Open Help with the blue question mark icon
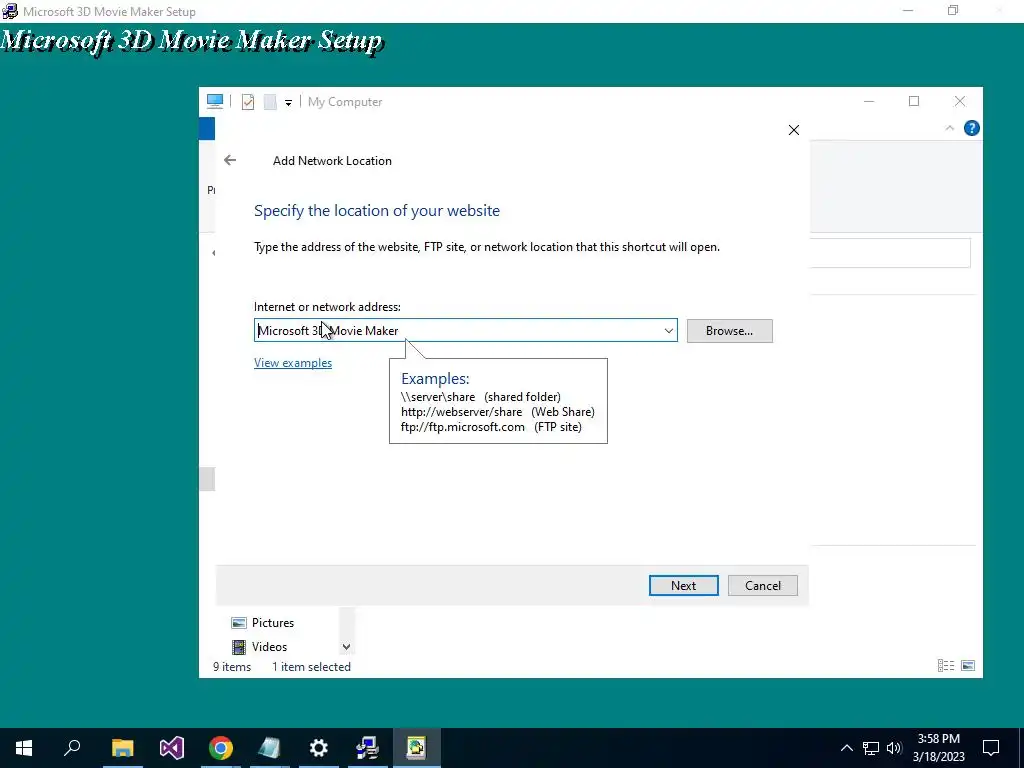The height and width of the screenshot is (768, 1024). click(971, 128)
